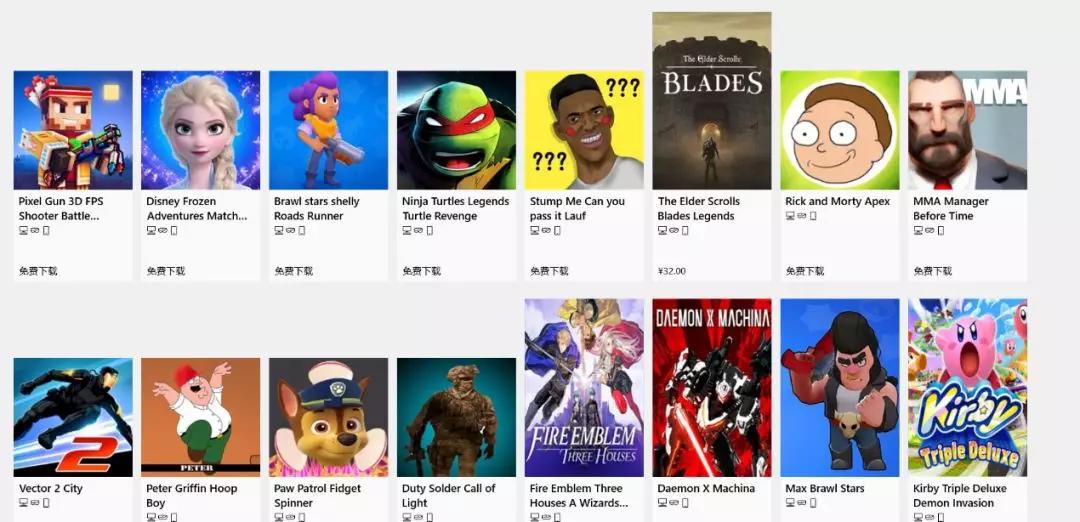The image size is (1080, 522).
Task: Open The Elder Scrolls Blades cover art
Action: (x=712, y=101)
